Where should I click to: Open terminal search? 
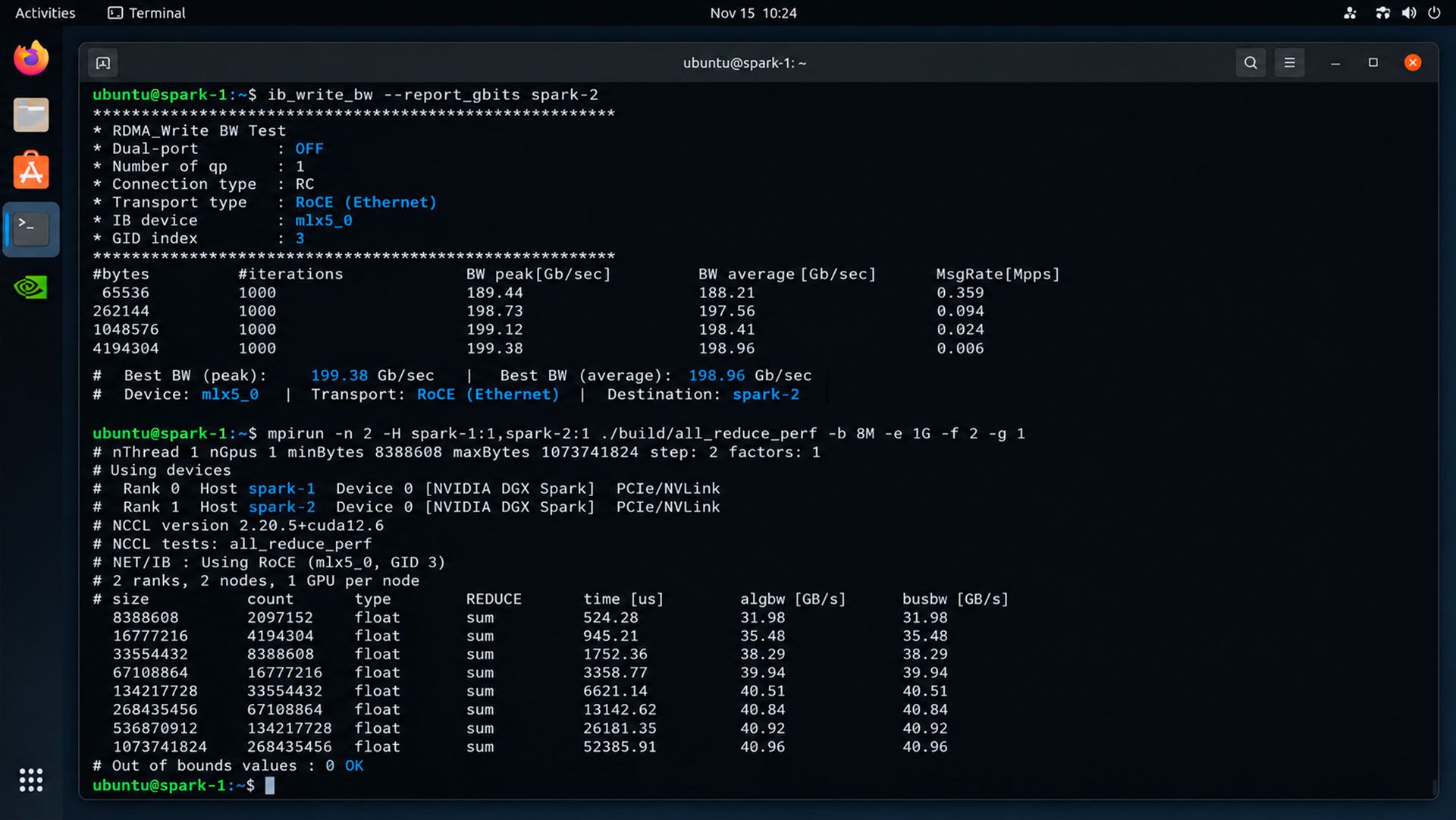click(1250, 63)
